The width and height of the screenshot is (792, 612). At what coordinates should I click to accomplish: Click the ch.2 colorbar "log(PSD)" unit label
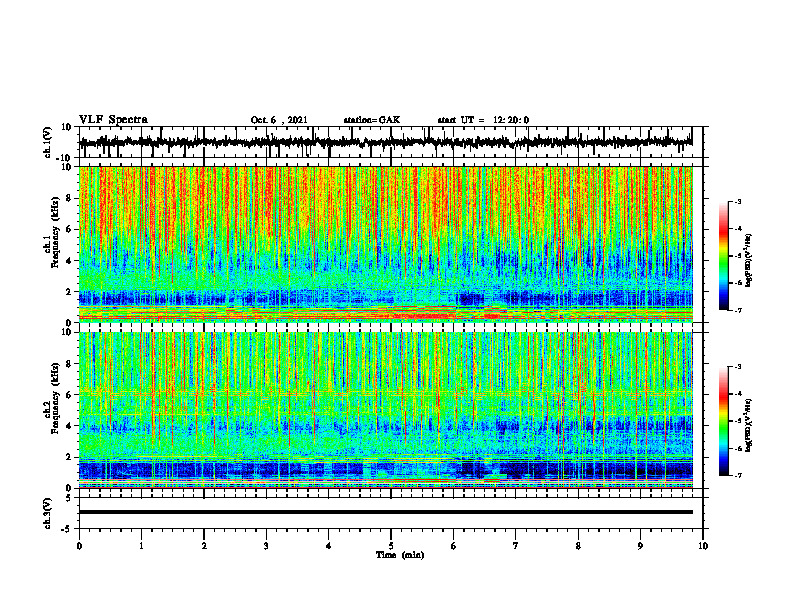tap(749, 426)
